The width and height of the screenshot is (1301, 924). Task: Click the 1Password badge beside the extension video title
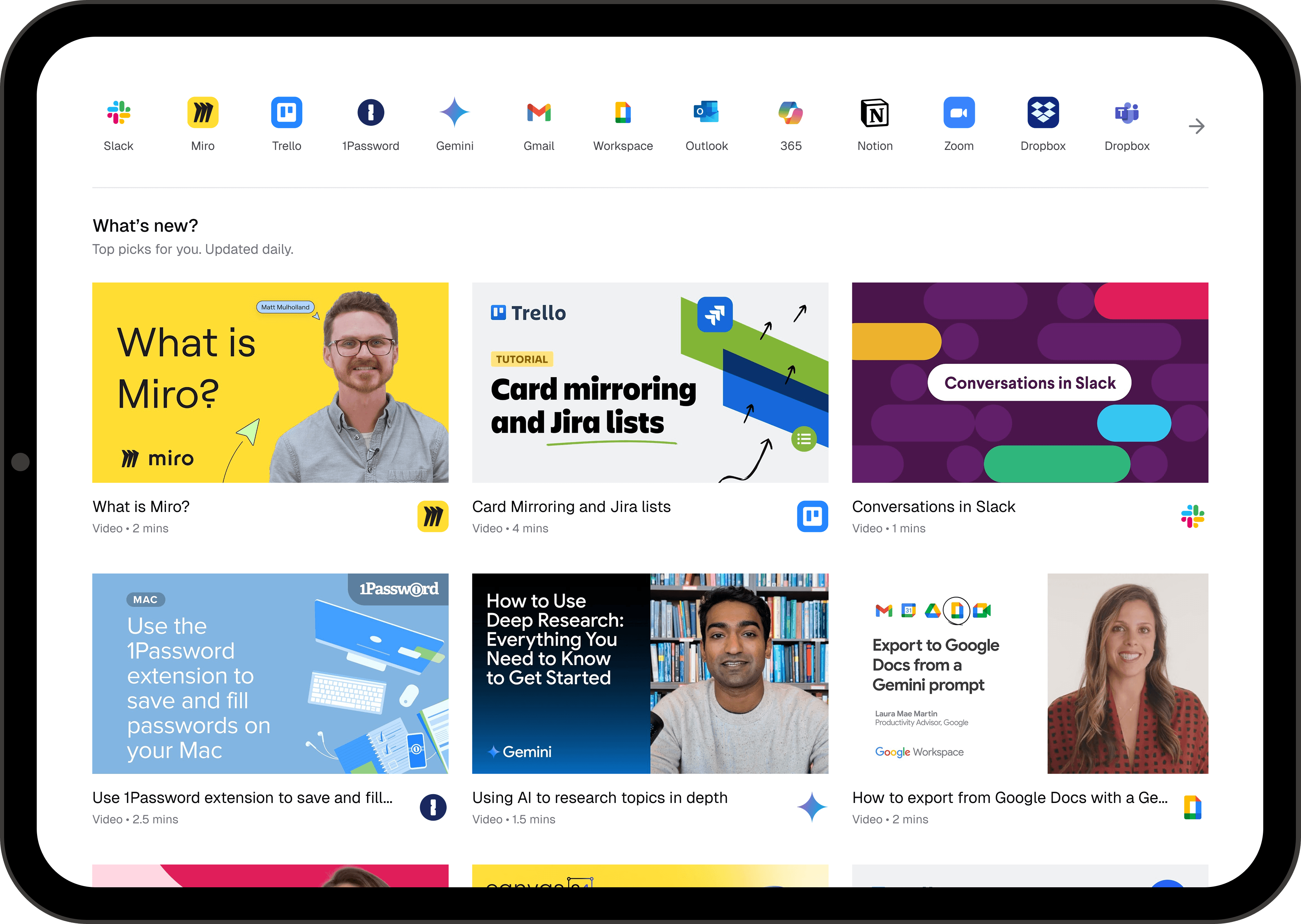click(433, 807)
